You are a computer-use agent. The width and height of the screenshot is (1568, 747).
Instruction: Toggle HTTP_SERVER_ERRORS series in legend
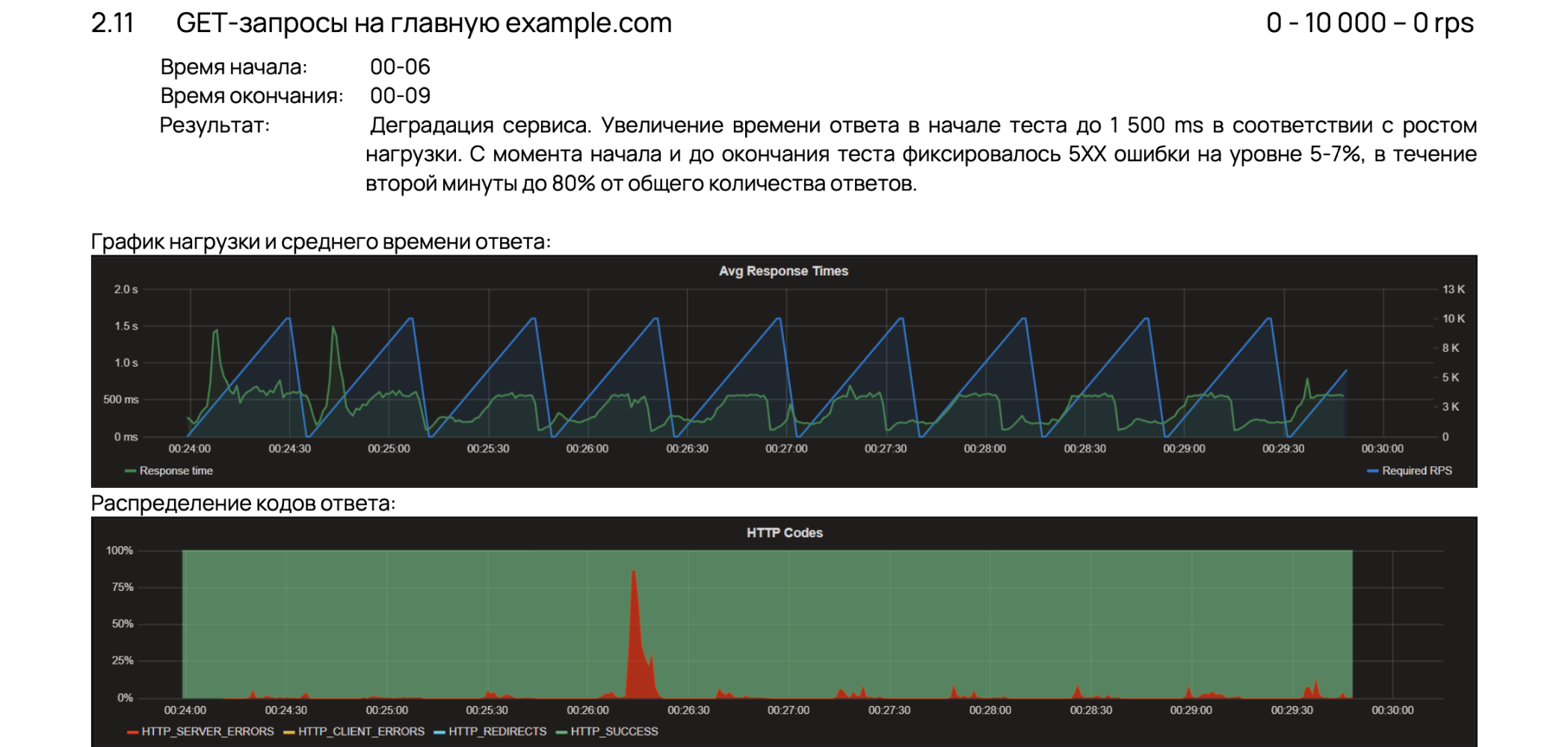pos(207,731)
